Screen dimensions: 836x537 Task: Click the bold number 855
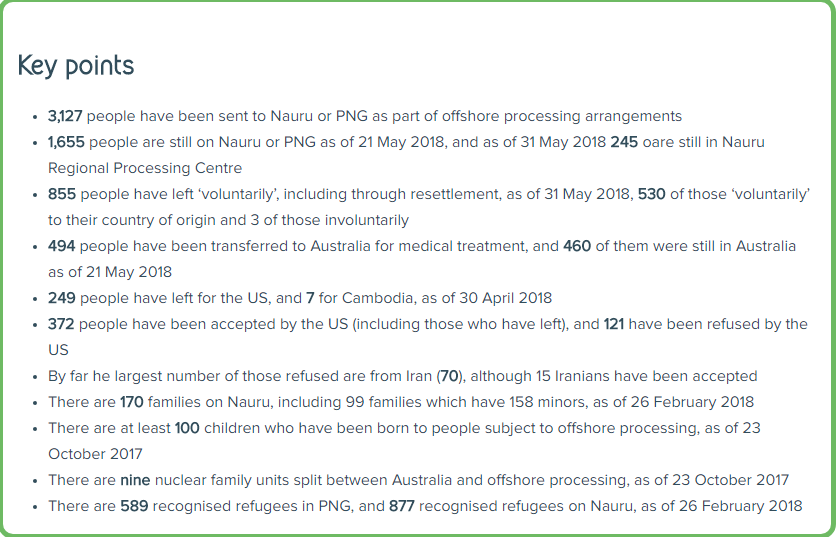click(x=61, y=194)
